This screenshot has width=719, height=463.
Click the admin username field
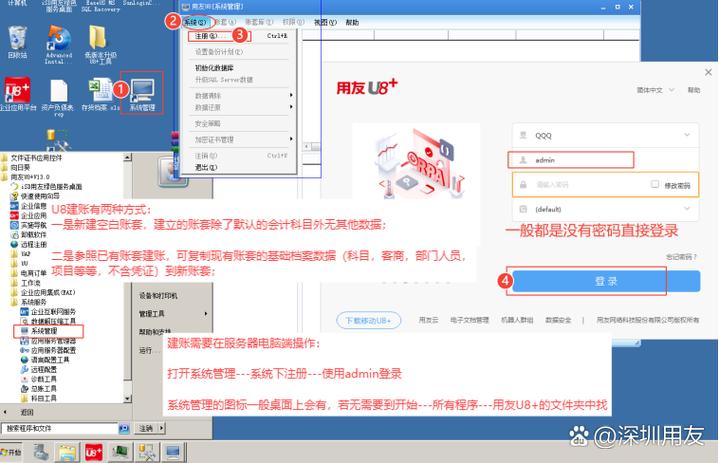605,160
